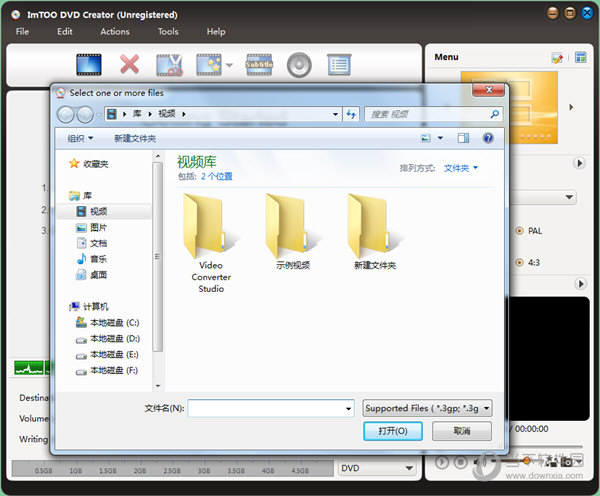
Task: Toggle the preview pane icon
Action: [463, 138]
